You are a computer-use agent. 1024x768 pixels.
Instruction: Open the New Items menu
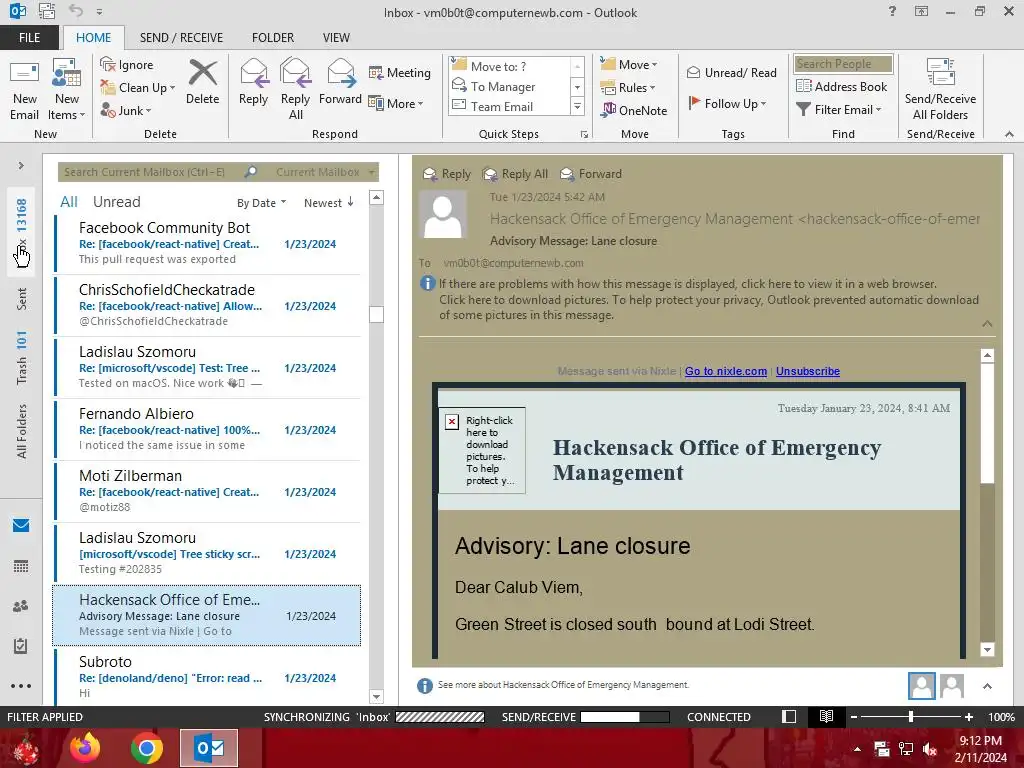click(66, 91)
